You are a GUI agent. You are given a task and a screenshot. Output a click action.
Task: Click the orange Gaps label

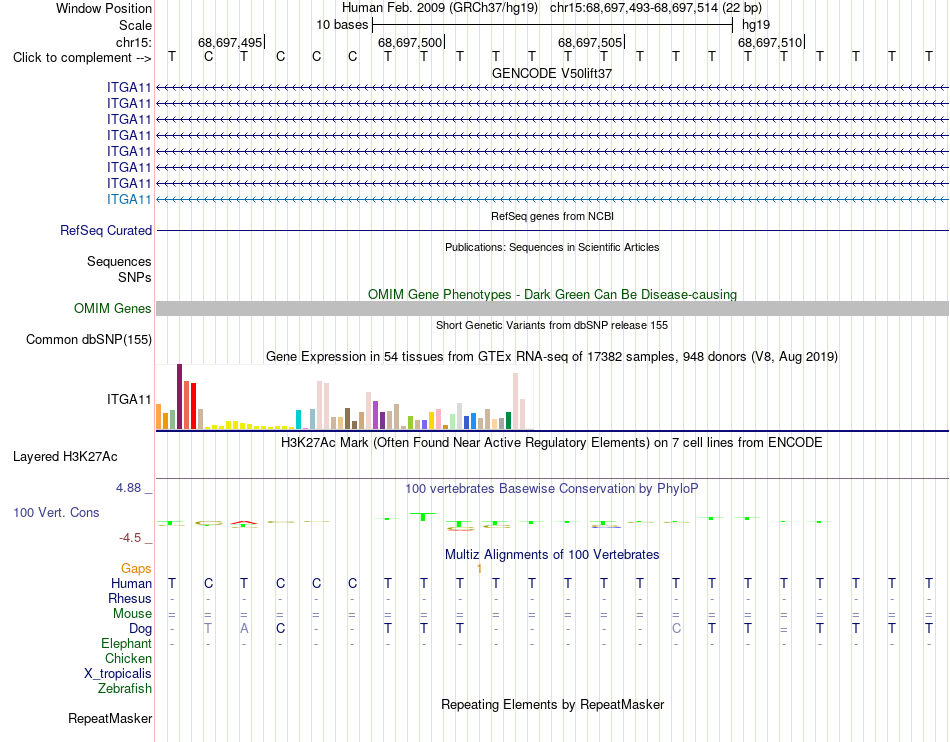136,568
